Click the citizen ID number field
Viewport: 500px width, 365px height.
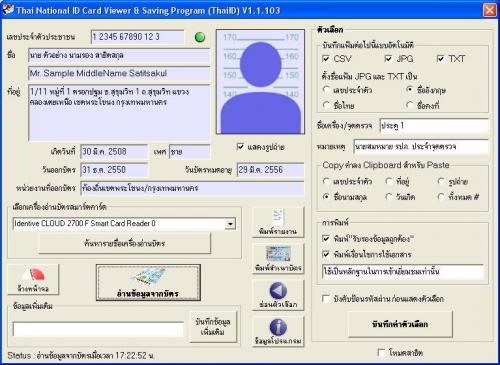pyautogui.click(x=137, y=37)
